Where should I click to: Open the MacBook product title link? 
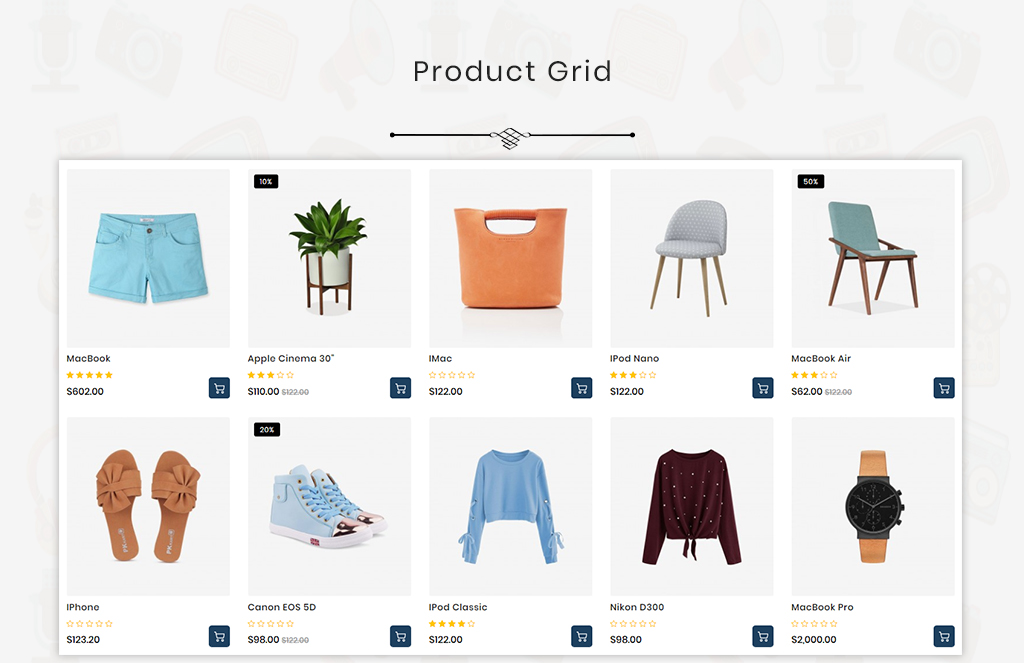coord(88,359)
